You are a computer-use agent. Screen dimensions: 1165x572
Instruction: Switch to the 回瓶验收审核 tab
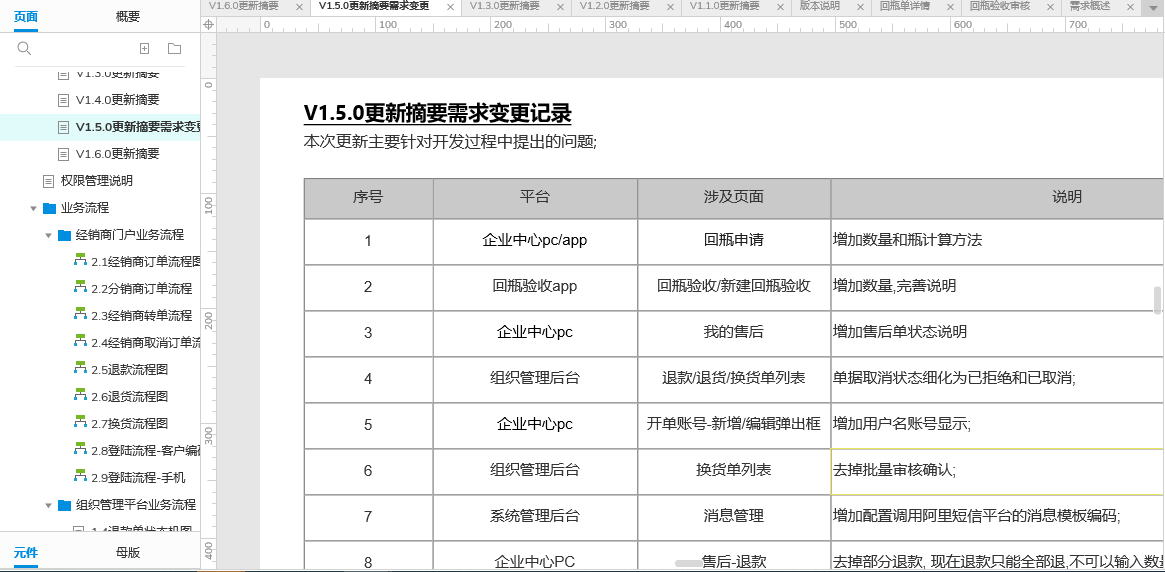click(x=999, y=6)
